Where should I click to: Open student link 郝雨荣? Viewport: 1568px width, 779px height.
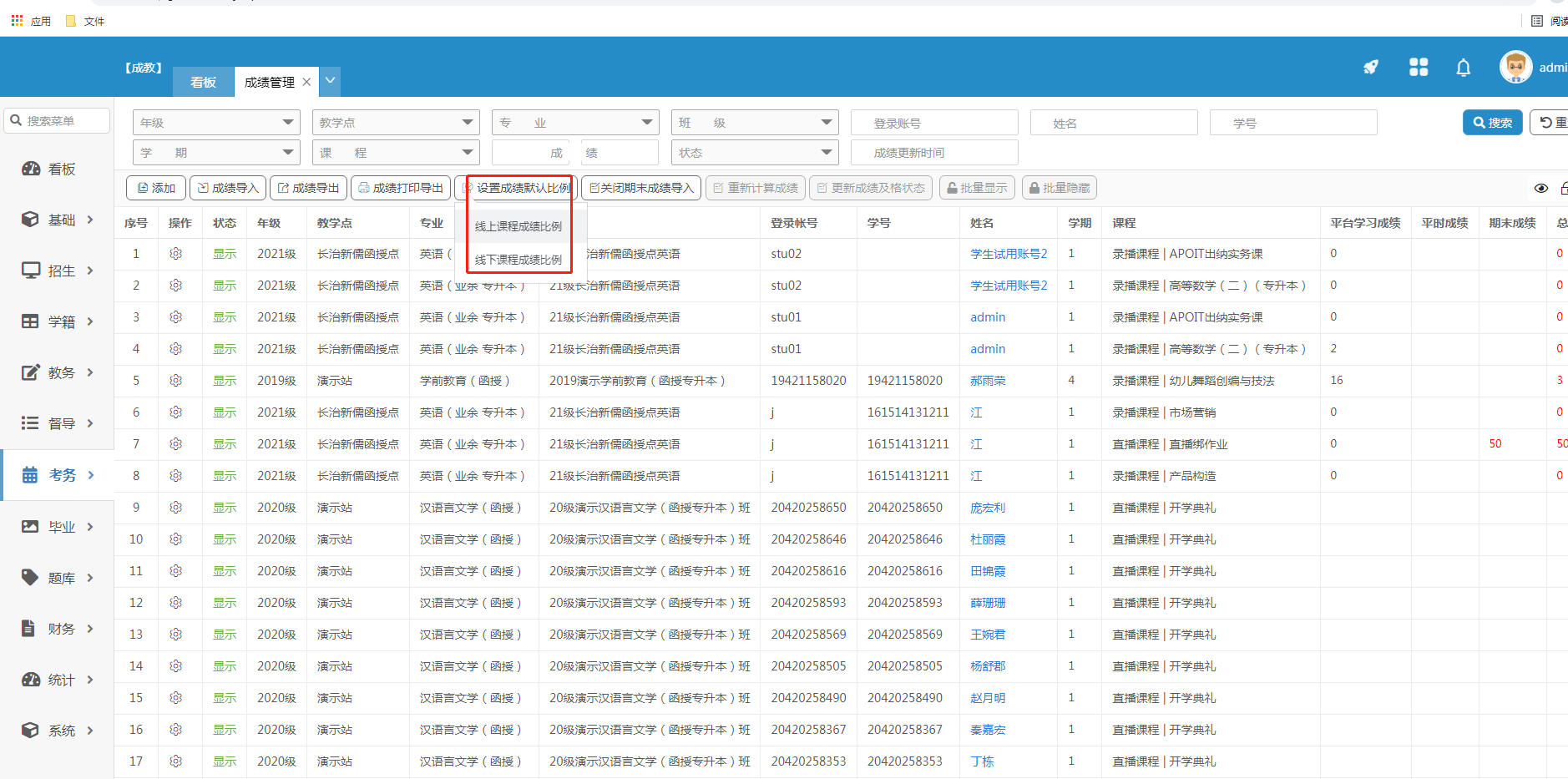tap(988, 381)
